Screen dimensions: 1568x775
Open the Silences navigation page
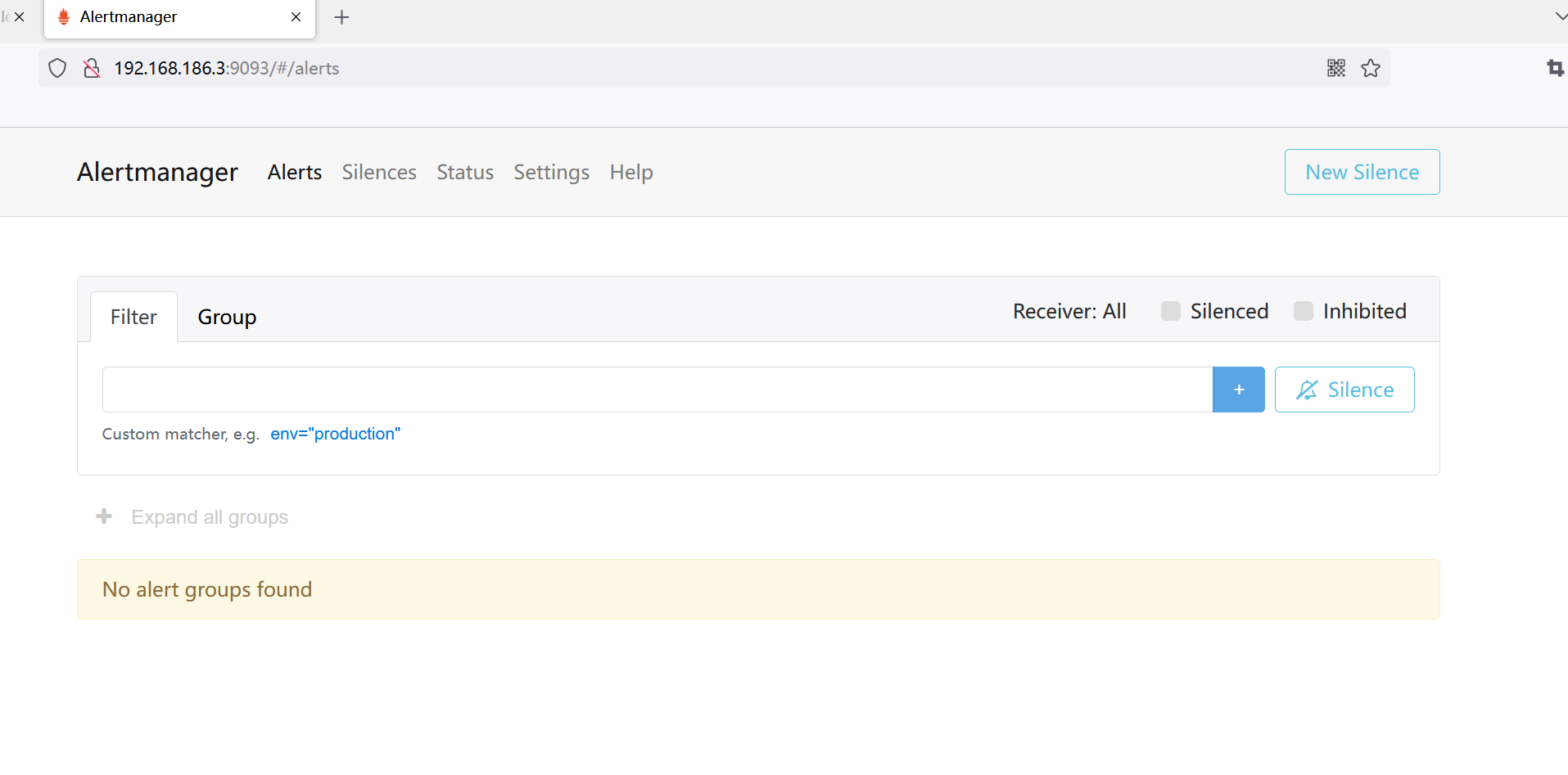tap(379, 172)
